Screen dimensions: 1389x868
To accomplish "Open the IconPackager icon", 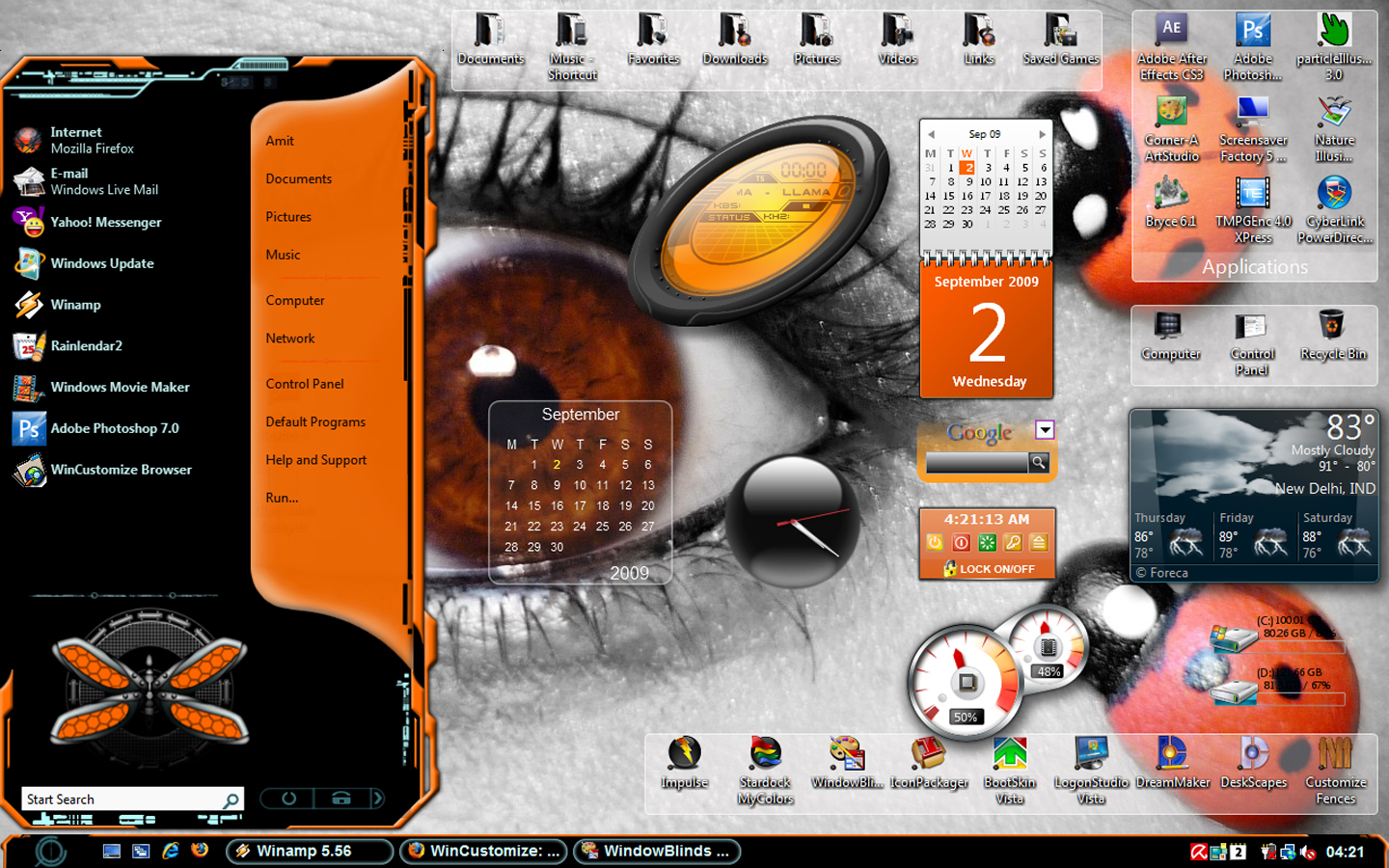I will (x=929, y=763).
